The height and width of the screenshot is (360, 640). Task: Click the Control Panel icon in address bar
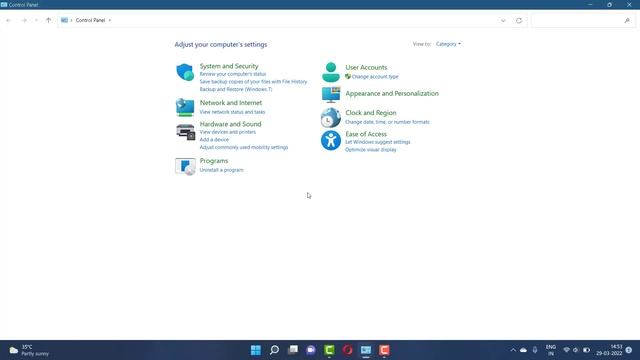64,20
